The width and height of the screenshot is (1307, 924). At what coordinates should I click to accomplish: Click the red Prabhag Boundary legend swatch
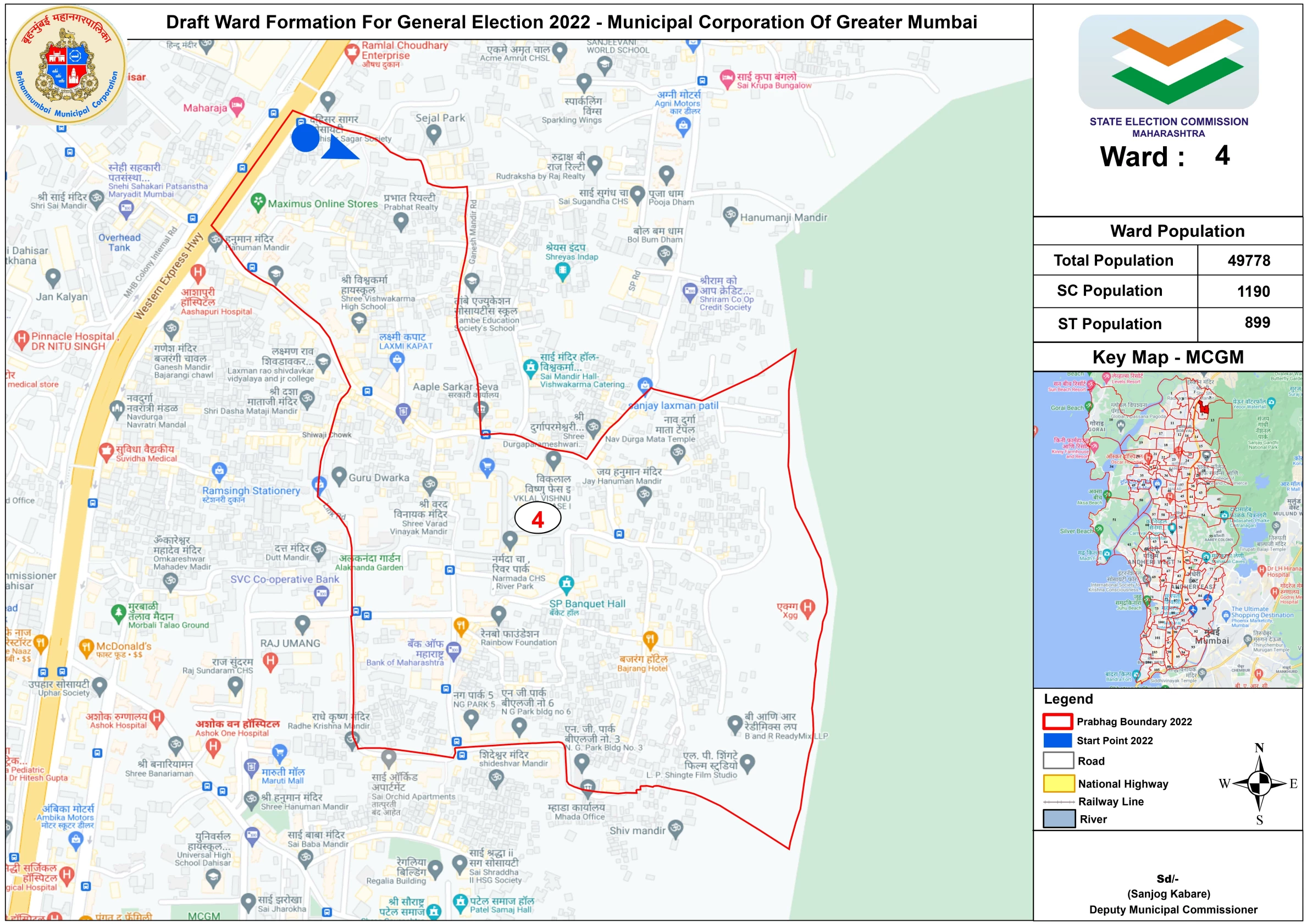[1057, 721]
